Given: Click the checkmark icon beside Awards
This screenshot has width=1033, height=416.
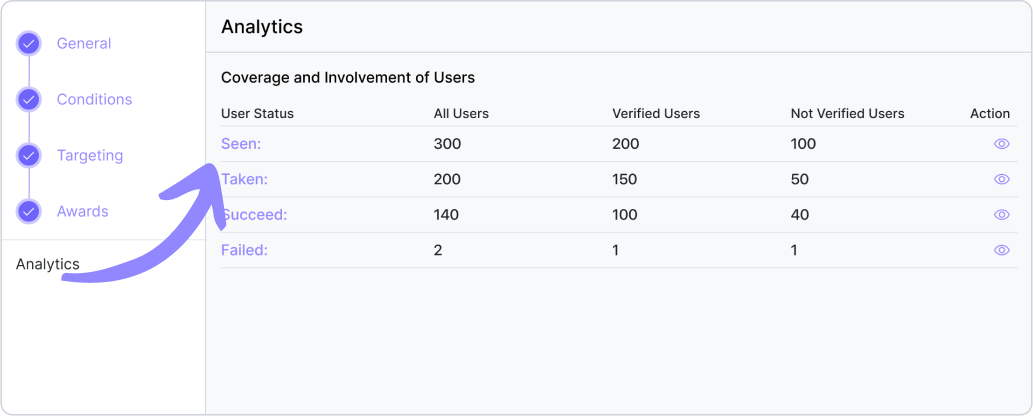Looking at the screenshot, I should point(29,212).
